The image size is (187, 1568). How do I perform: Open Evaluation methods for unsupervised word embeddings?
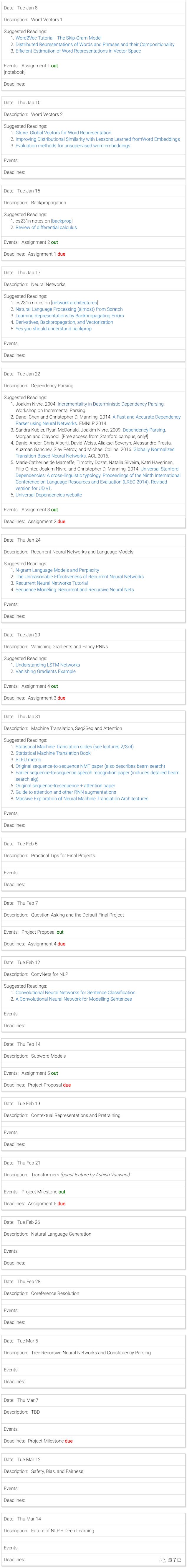point(72,146)
